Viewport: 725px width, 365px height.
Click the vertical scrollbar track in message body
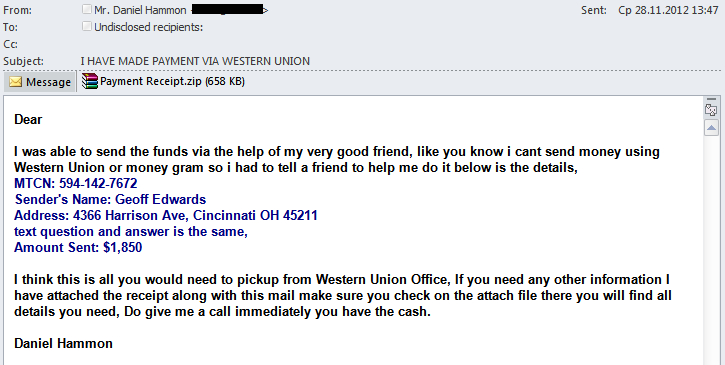711,250
